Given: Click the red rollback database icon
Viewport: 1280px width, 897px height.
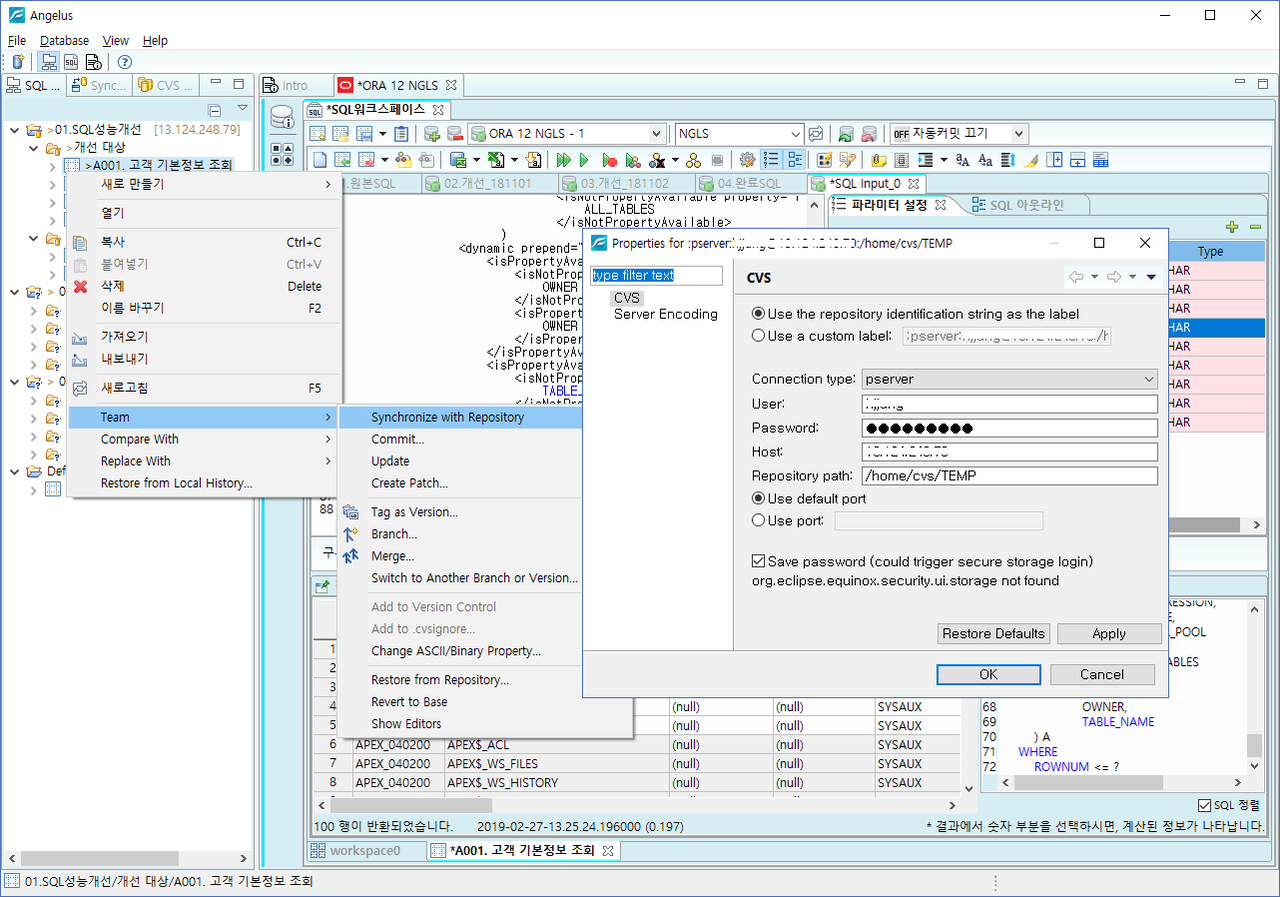Looking at the screenshot, I should pos(868,134).
